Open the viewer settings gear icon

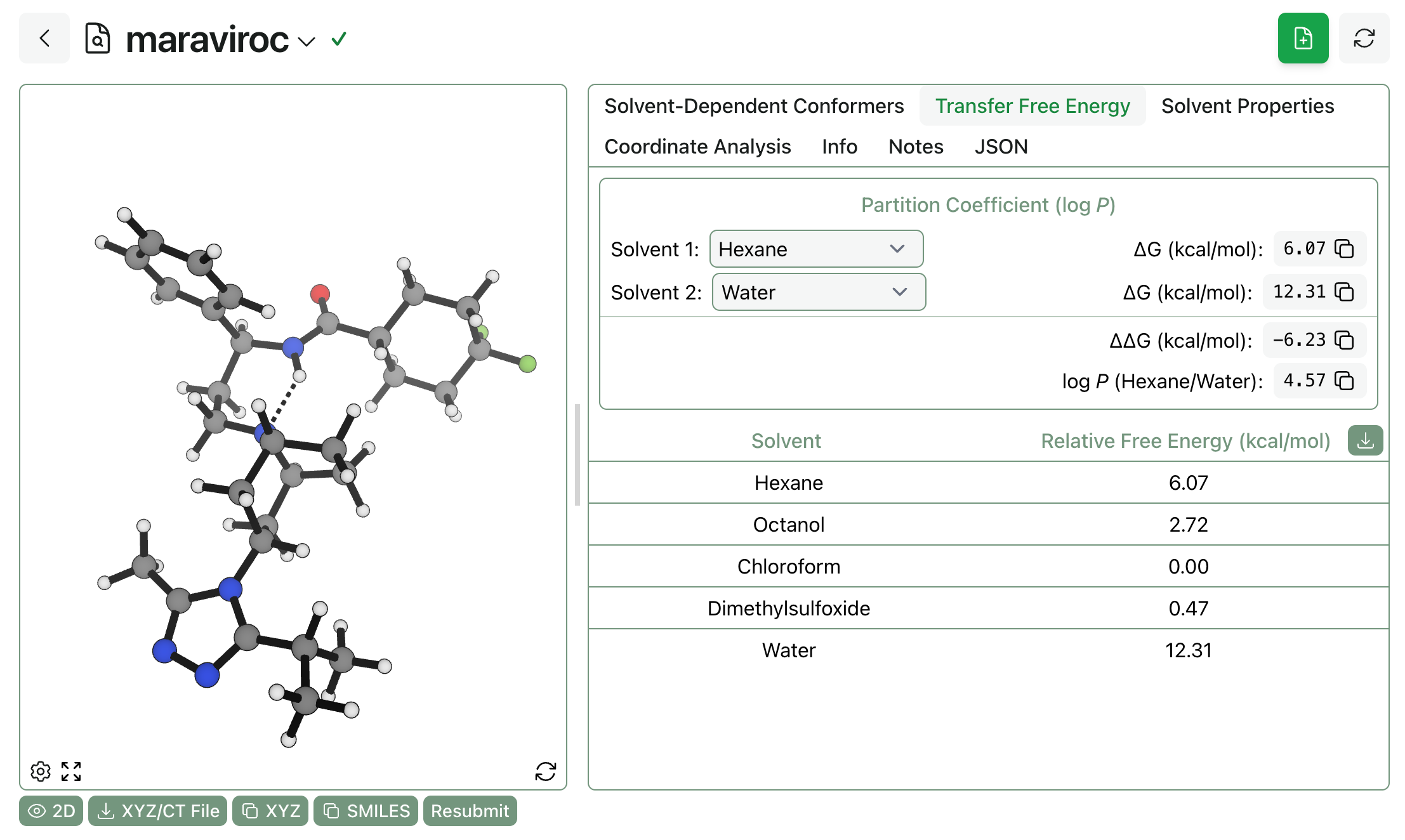[x=41, y=771]
